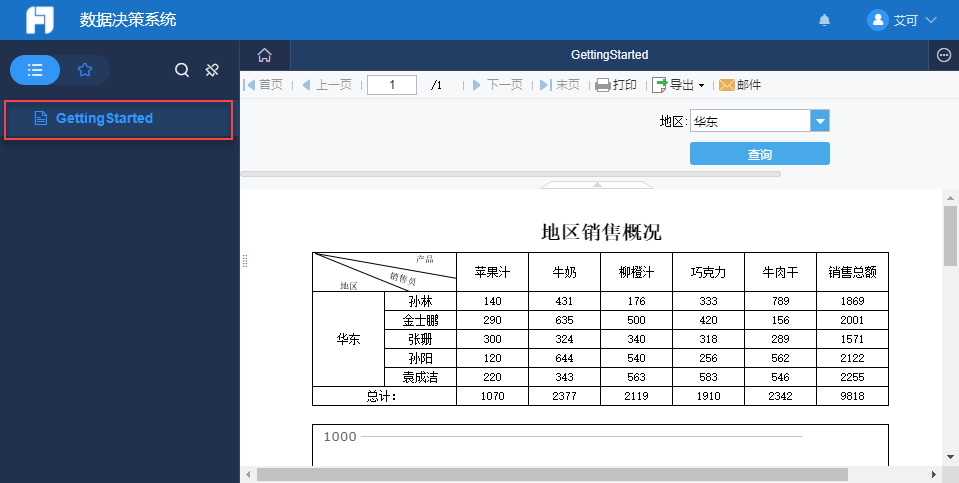Click the search icon in sidebar
Viewport: 959px width, 483px height.
[x=182, y=70]
